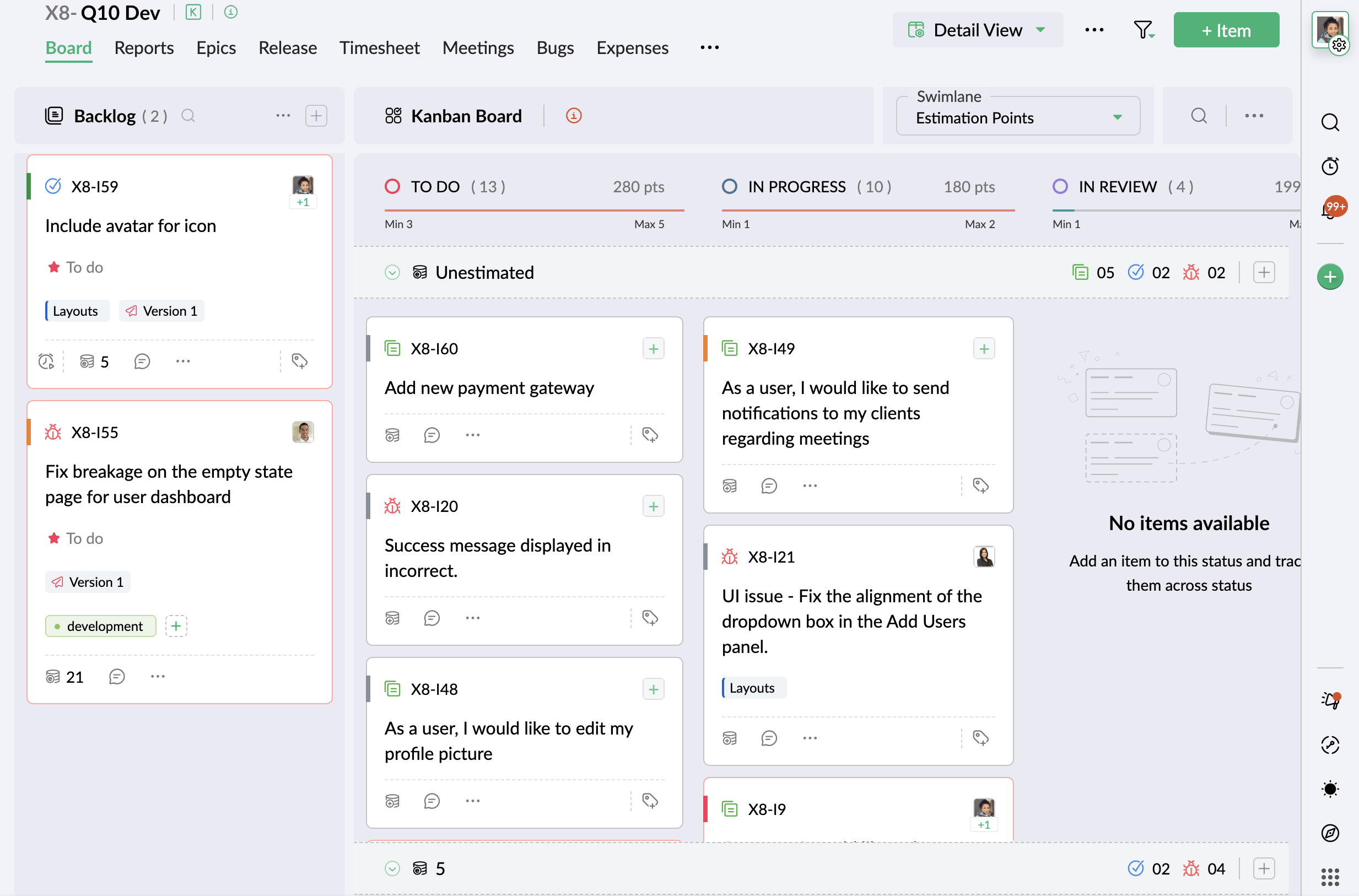Click the user avatar on X8-I55
This screenshot has height=896, width=1359.
[303, 433]
